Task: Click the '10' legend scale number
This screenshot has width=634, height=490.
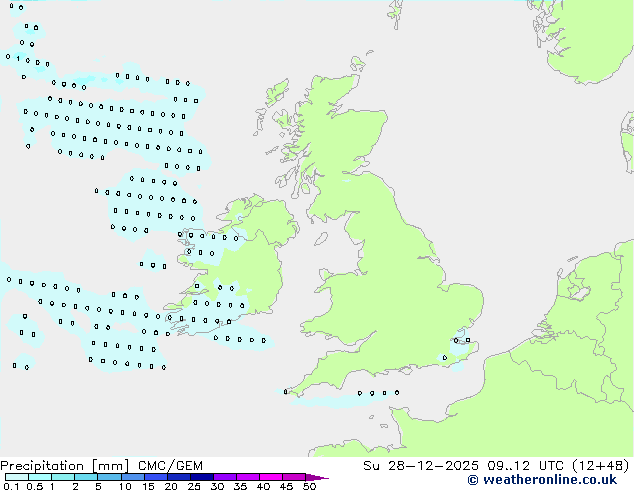Action: (125, 486)
